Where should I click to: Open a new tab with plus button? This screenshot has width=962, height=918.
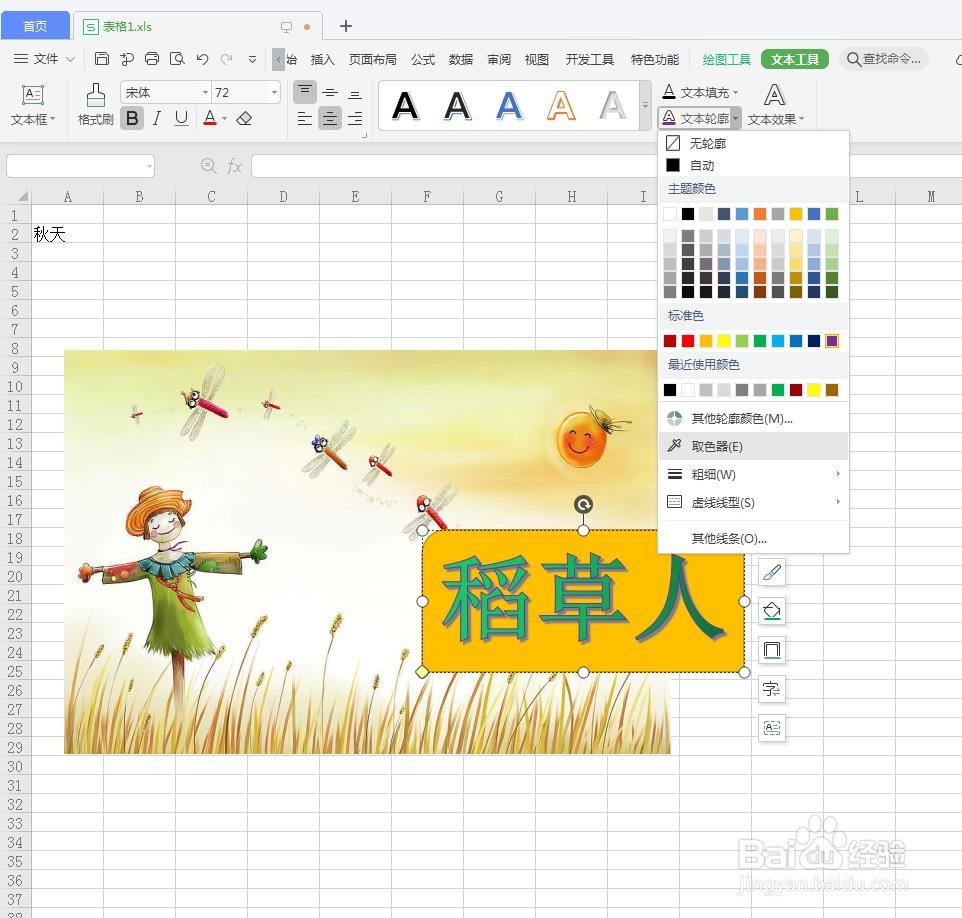click(x=345, y=26)
